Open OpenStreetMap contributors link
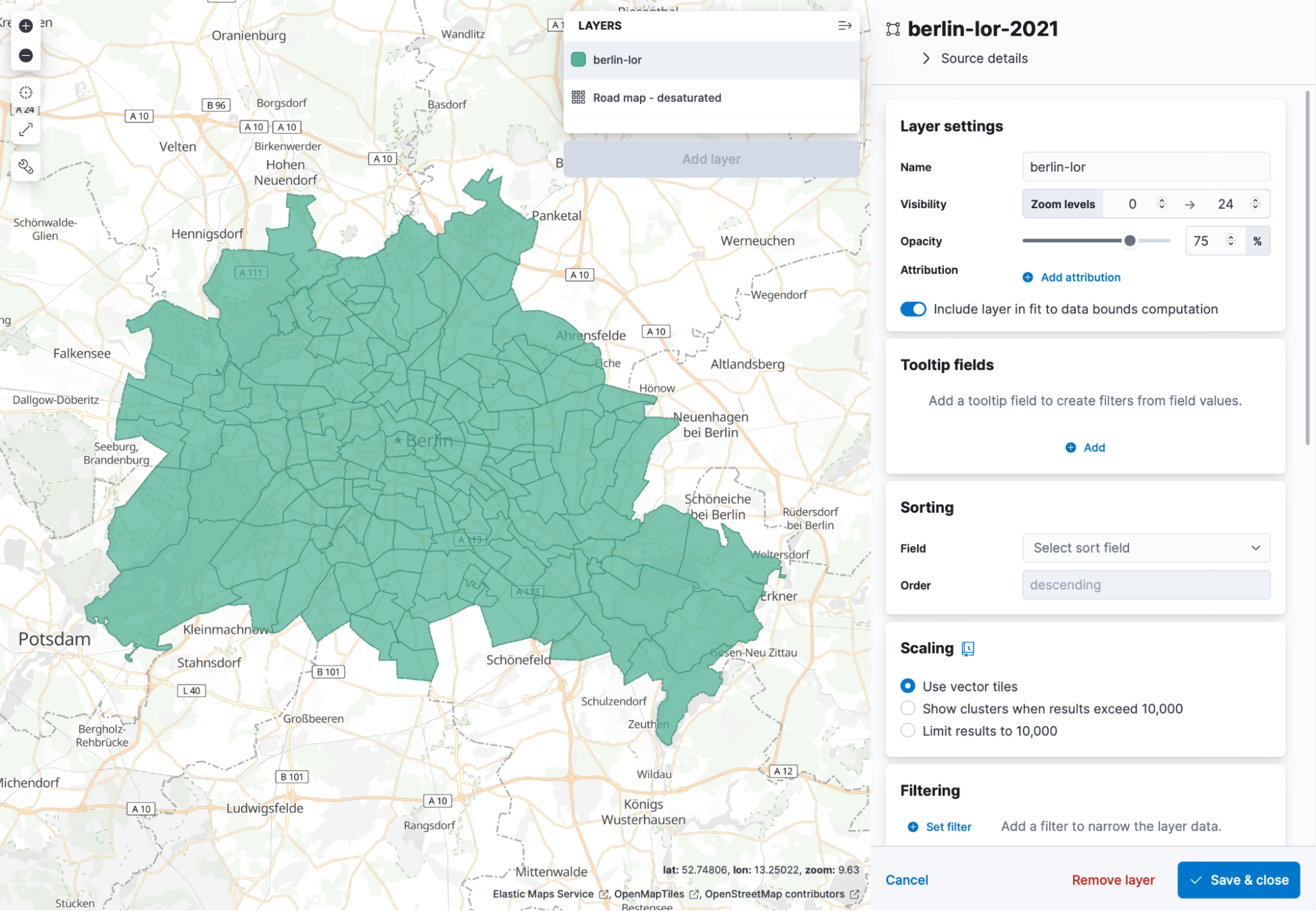 coord(781,894)
